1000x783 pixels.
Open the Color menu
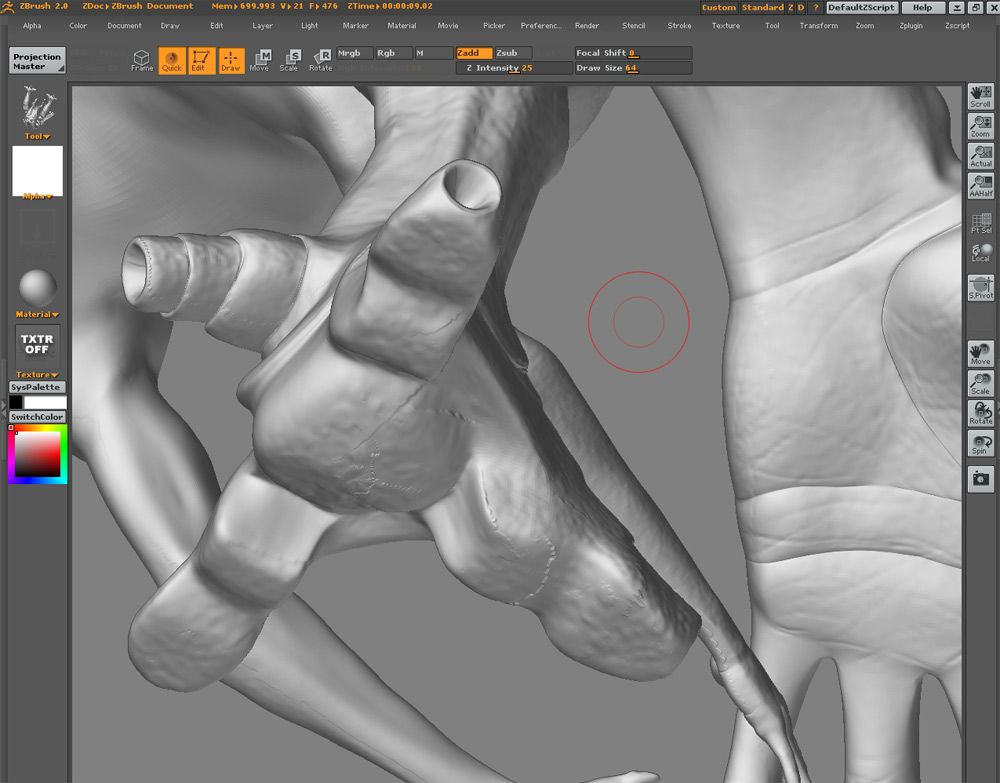(x=78, y=26)
